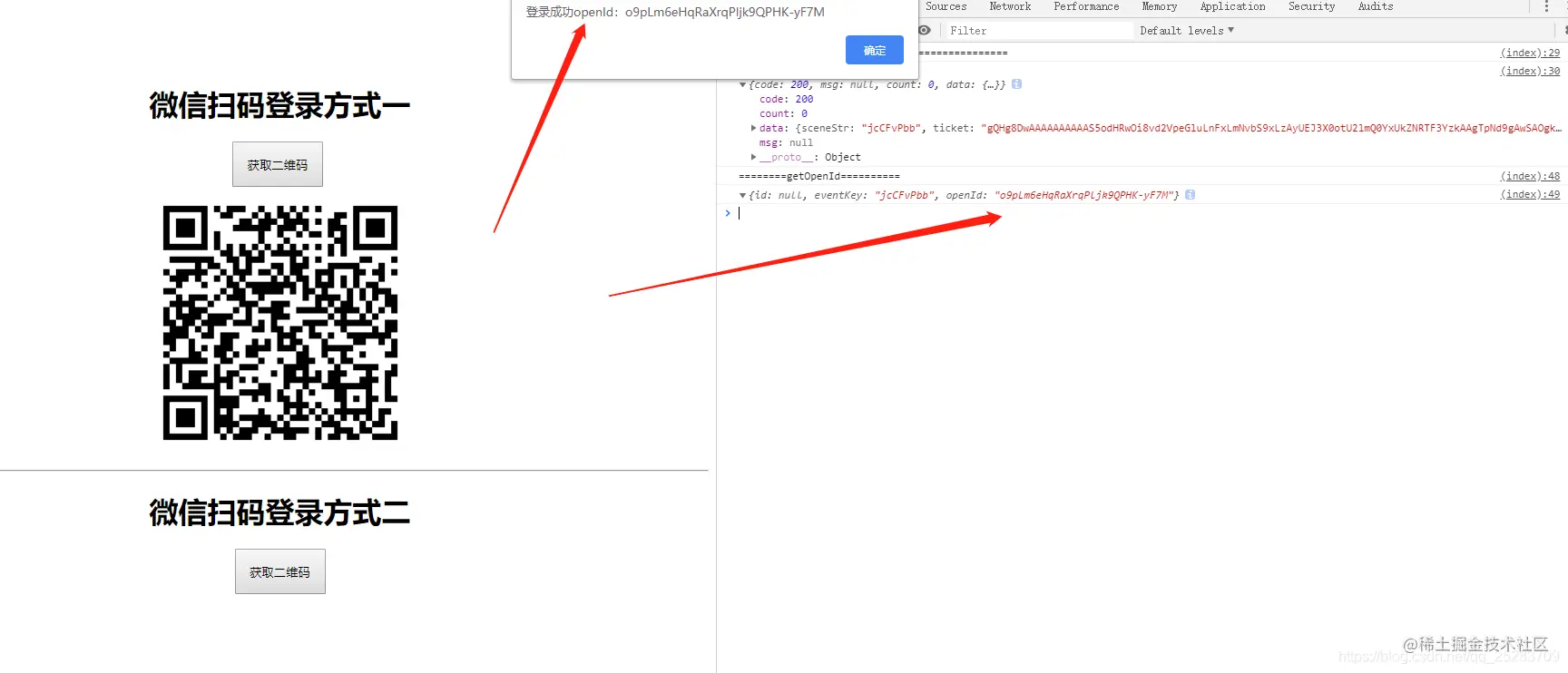Focus the console Filter field
Viewport: 1568px width, 673px height.
click(x=1039, y=31)
